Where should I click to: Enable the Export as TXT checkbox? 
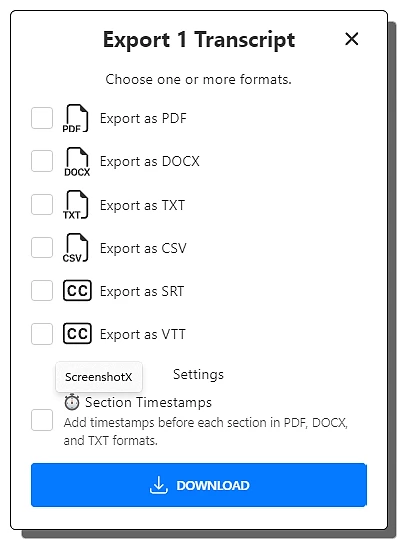pos(42,205)
